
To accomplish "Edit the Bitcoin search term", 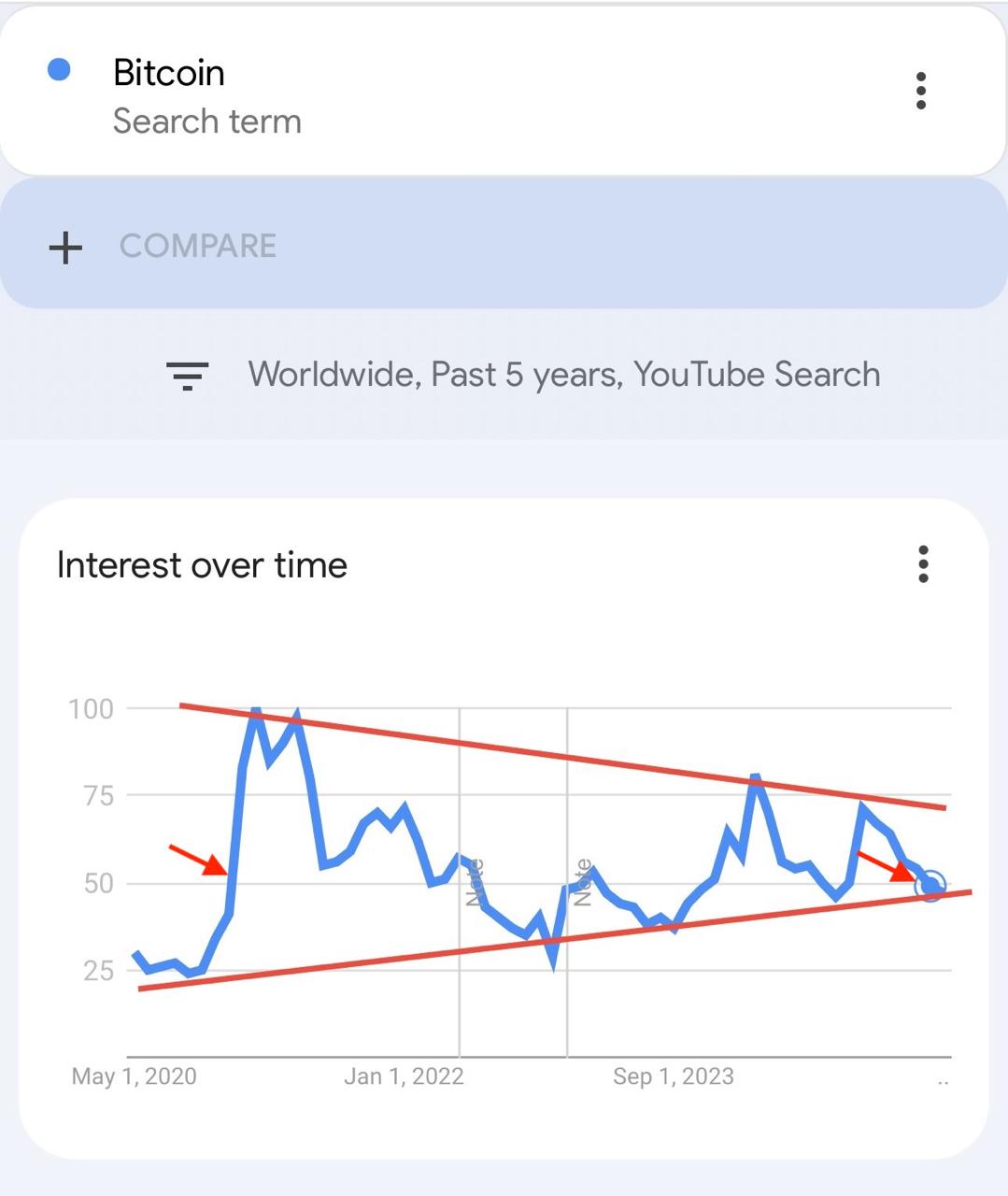I will point(169,73).
